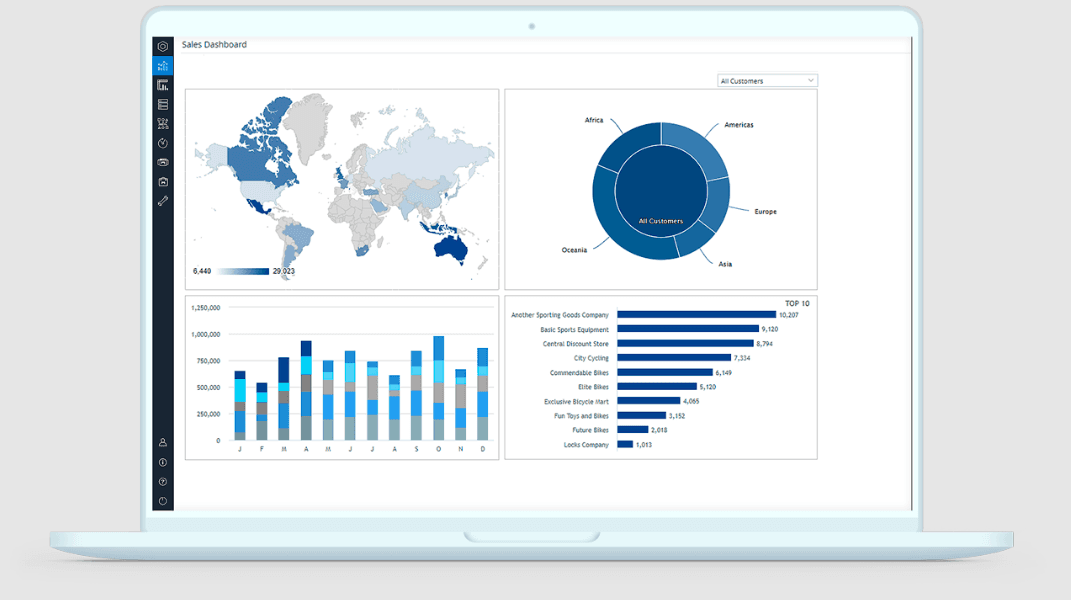Click the April stacked bar

[306, 390]
